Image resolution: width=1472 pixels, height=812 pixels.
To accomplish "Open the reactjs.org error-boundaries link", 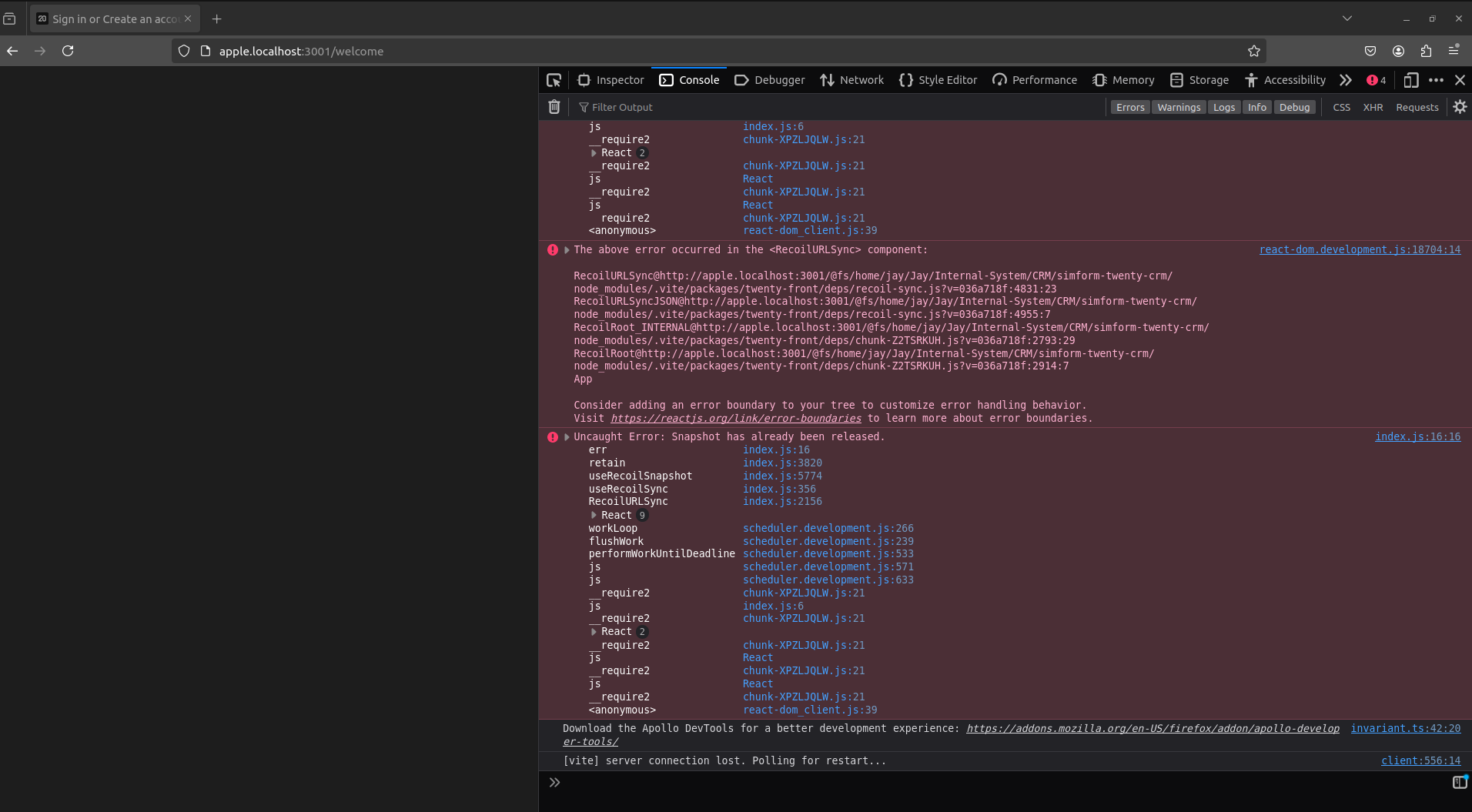I will tap(735, 418).
